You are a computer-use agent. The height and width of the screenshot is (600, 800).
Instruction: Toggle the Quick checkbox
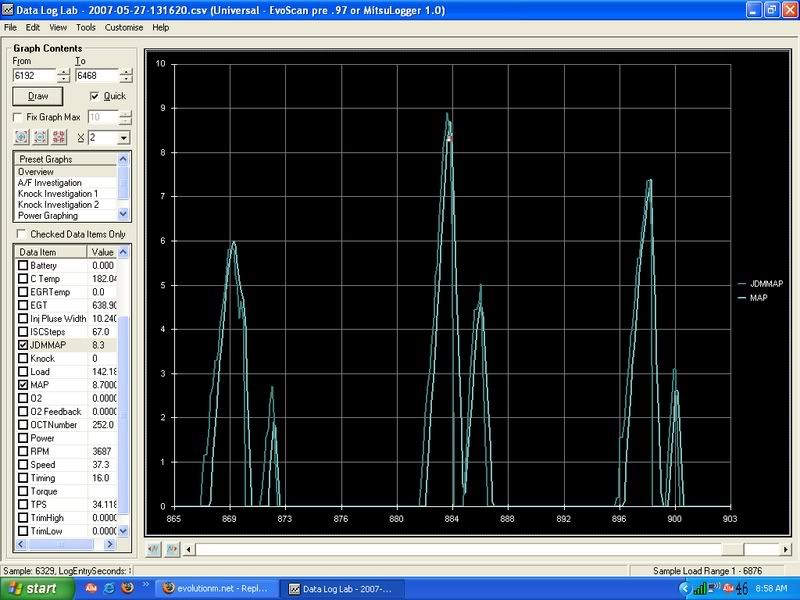pyautogui.click(x=95, y=96)
